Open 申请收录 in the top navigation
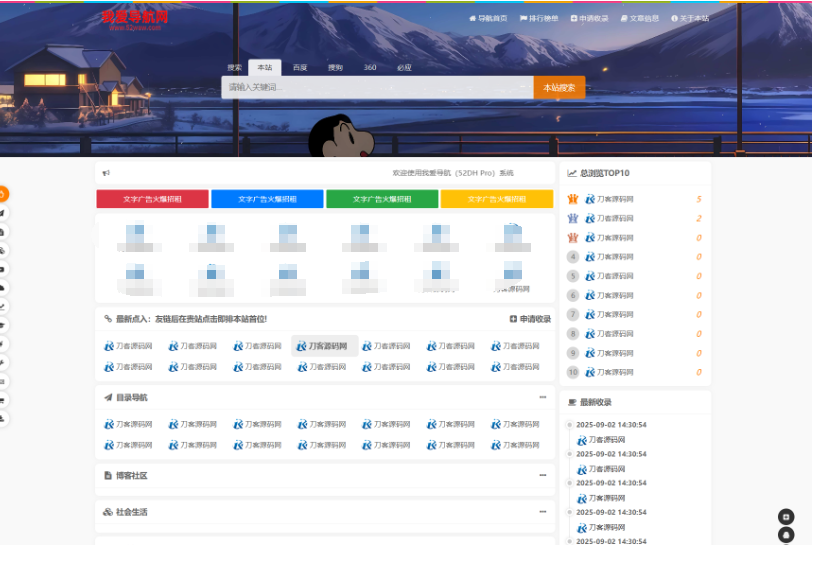Viewport: 816px width, 569px height. click(589, 18)
